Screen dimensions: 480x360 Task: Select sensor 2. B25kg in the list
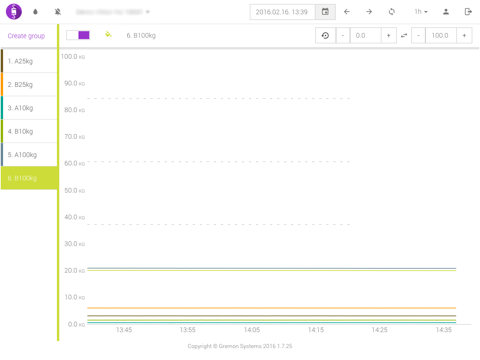click(29, 84)
